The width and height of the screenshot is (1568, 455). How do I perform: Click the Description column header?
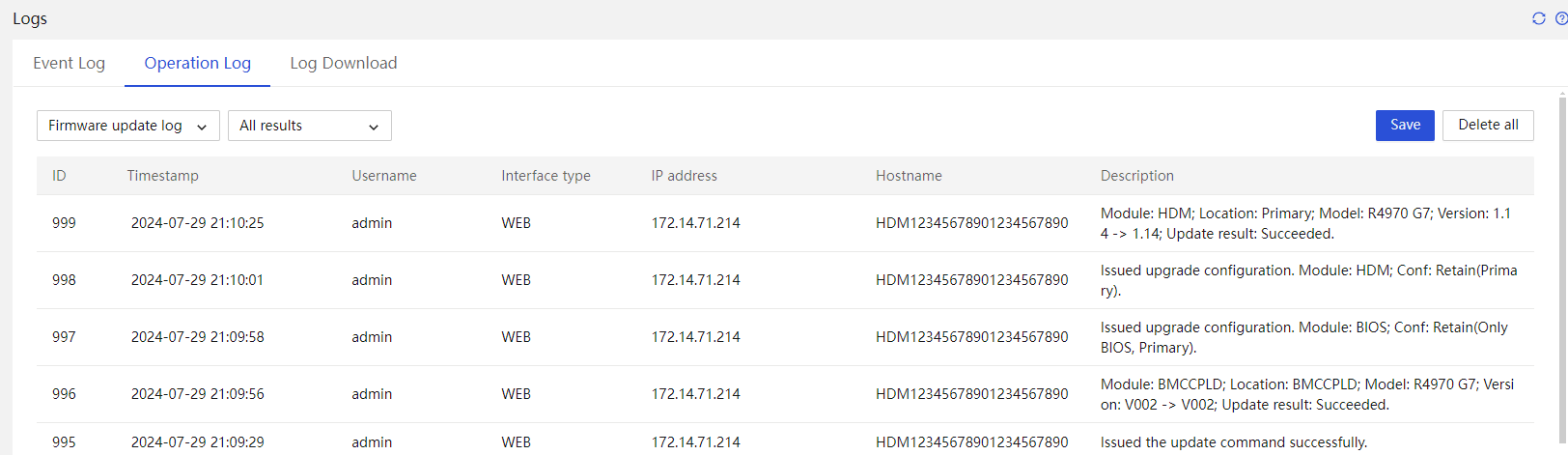[x=1137, y=176]
